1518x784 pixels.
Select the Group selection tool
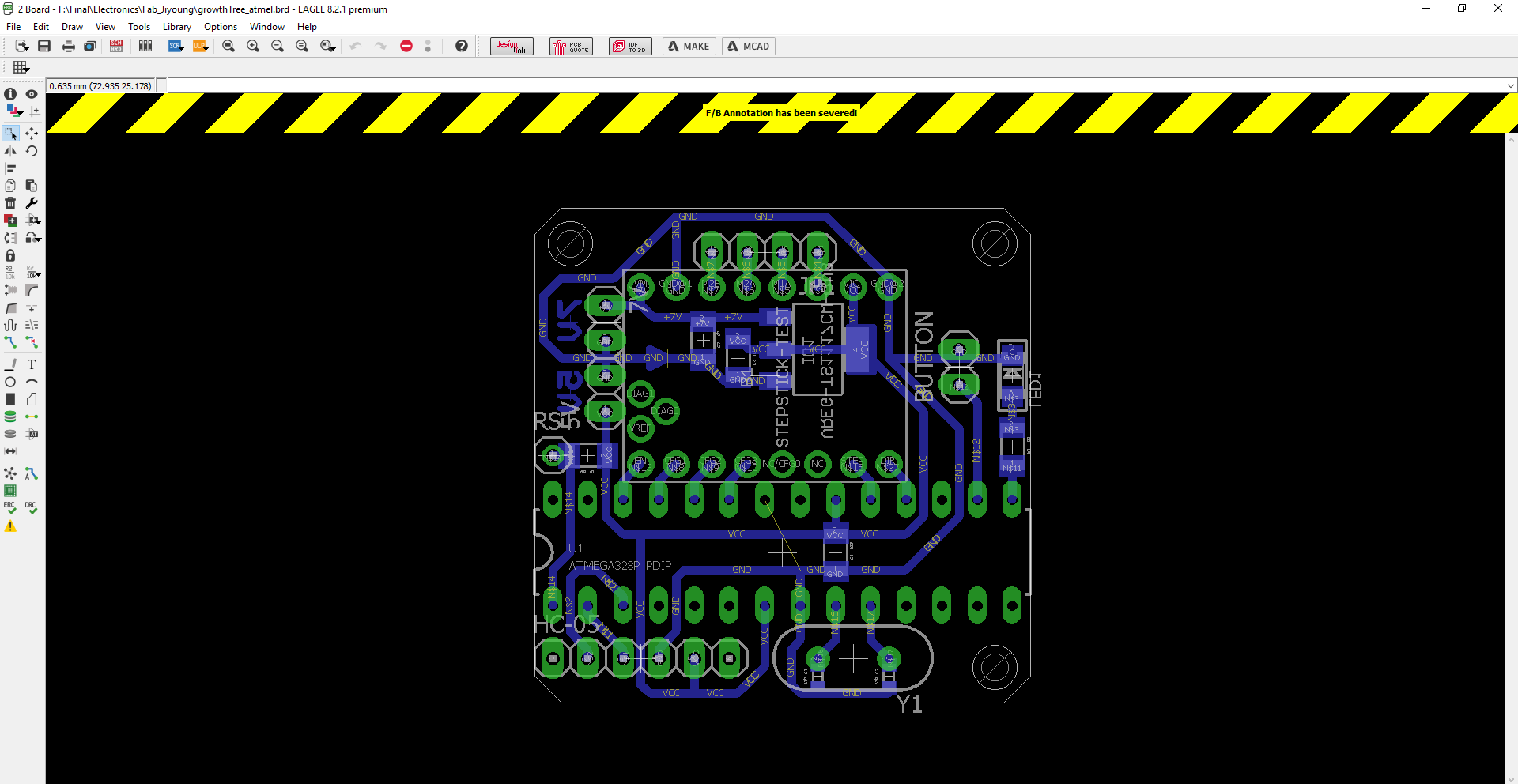(11, 134)
